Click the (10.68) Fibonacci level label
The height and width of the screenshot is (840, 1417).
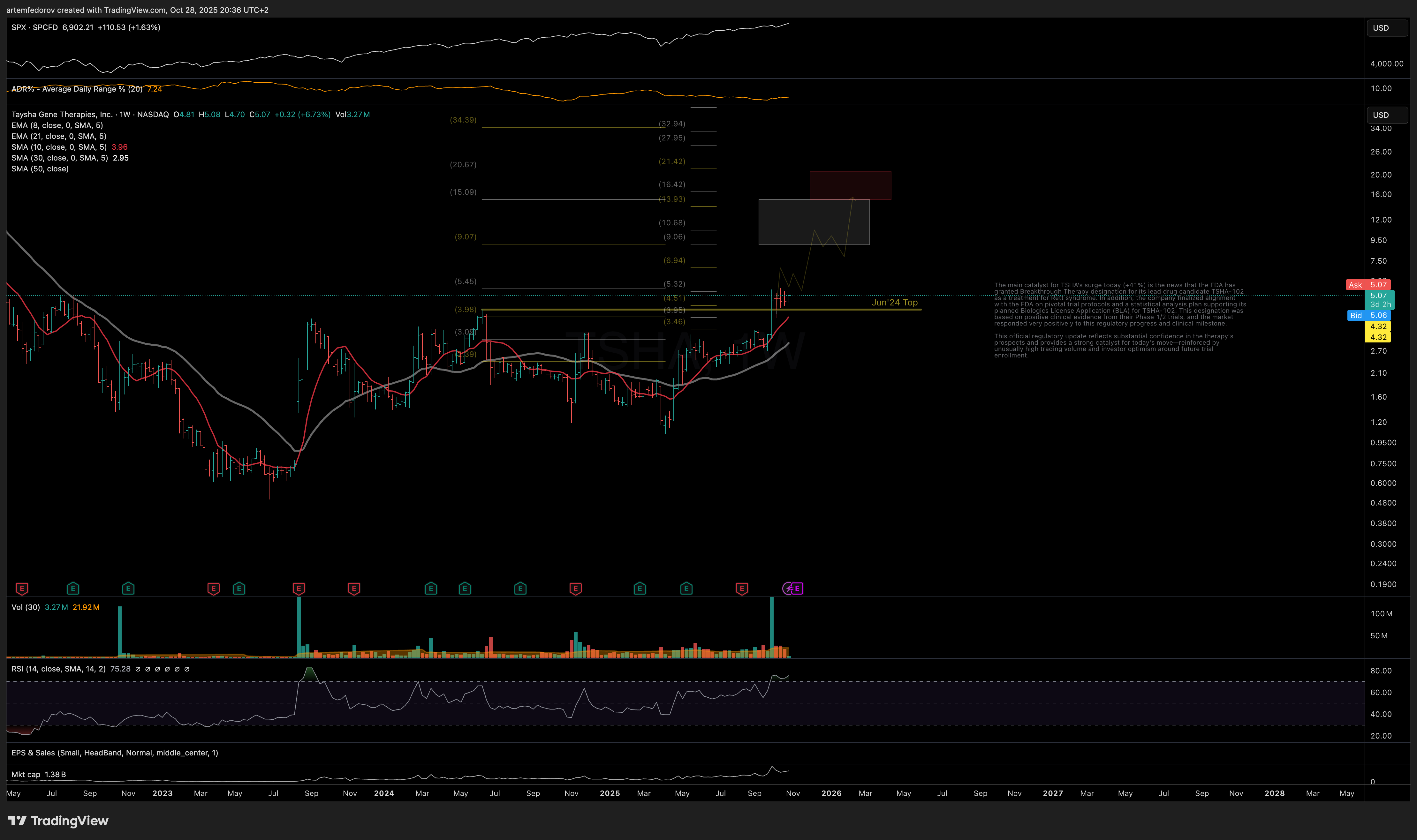click(x=672, y=222)
